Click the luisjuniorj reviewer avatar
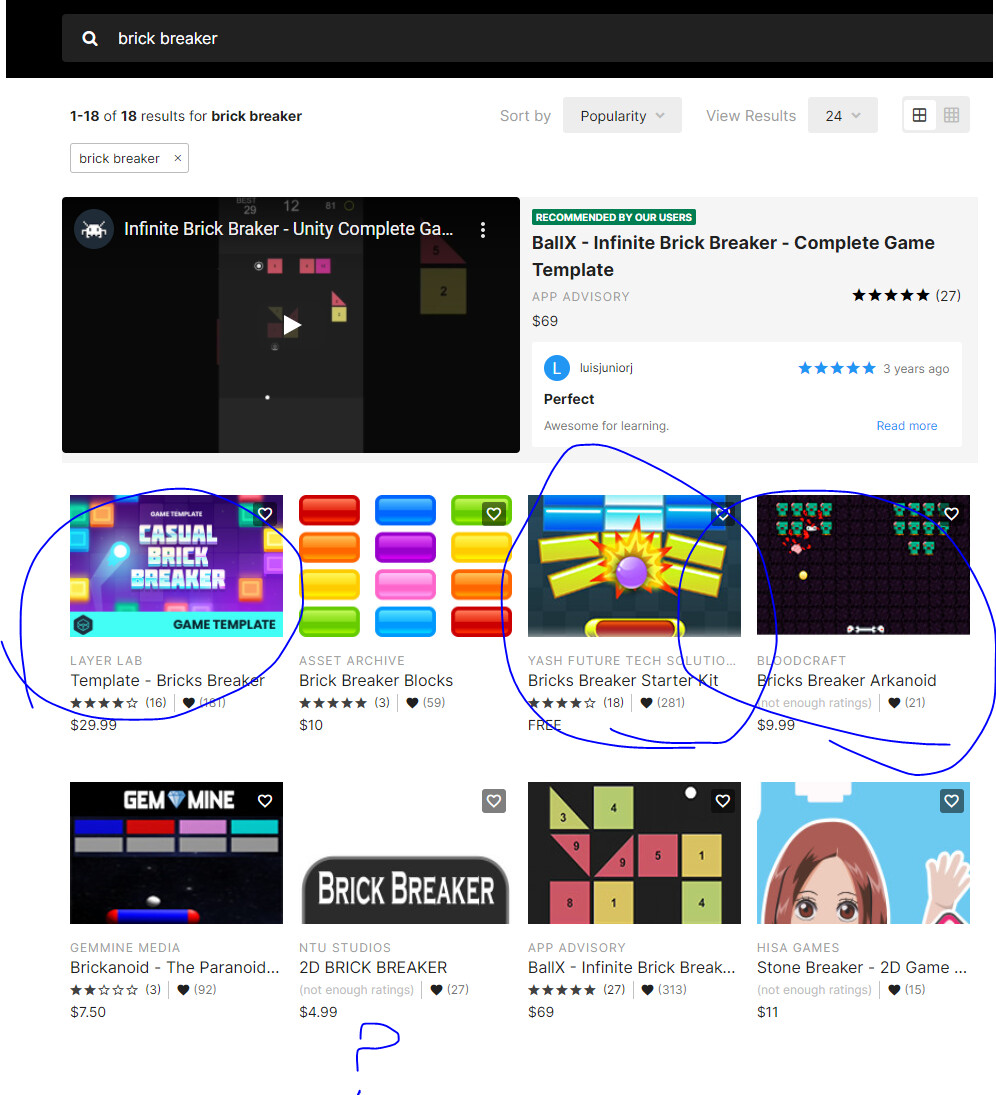Screen dimensions: 996x1095 (x=556, y=368)
